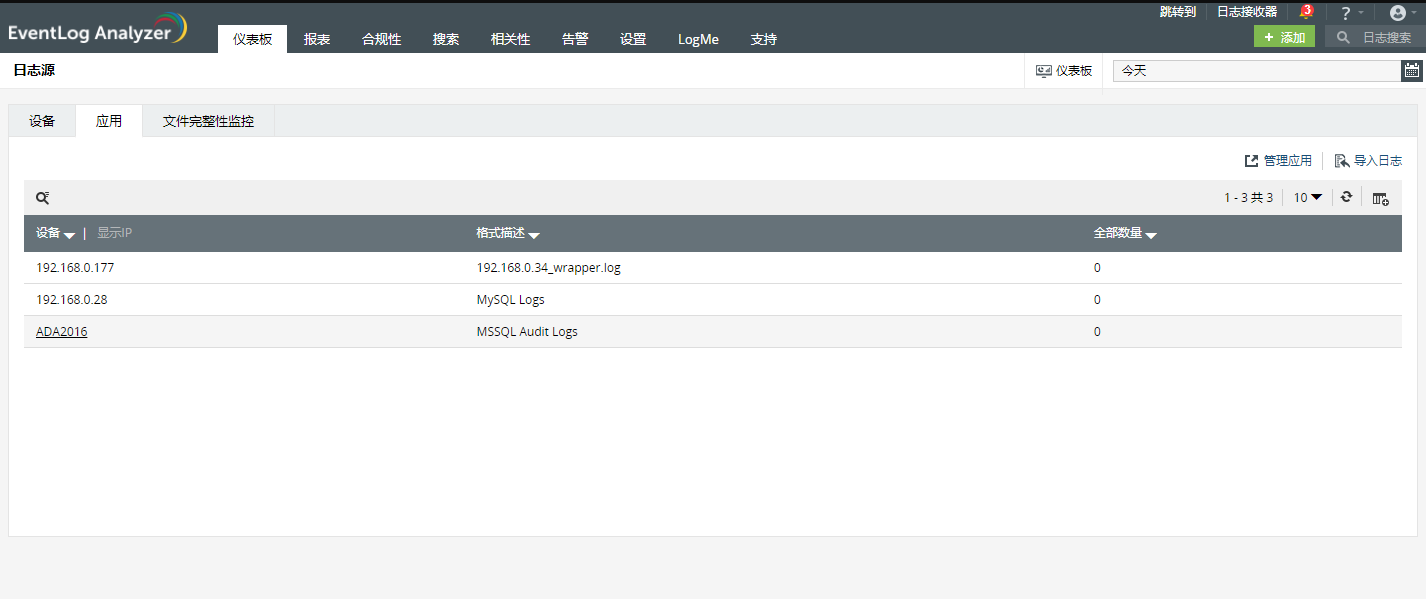Open the 仪表板 view button beside date
Viewport: 1426px width, 599px height.
pyautogui.click(x=1063, y=71)
